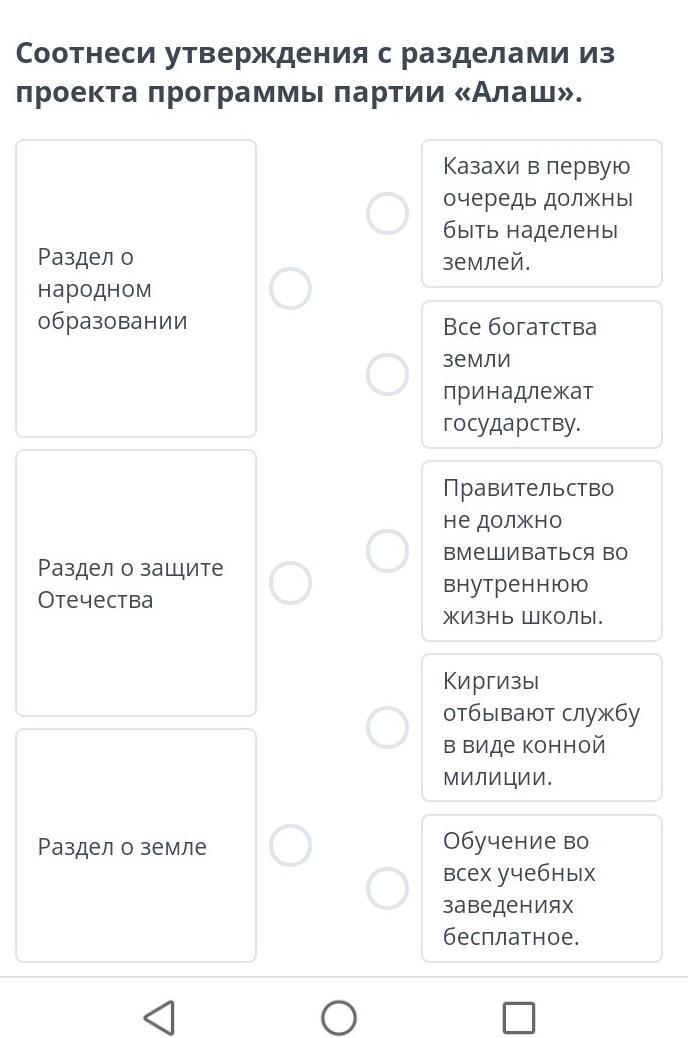Click the 'Киргизы отбывают службу' card
The height and width of the screenshot is (1038, 688).
tap(542, 728)
